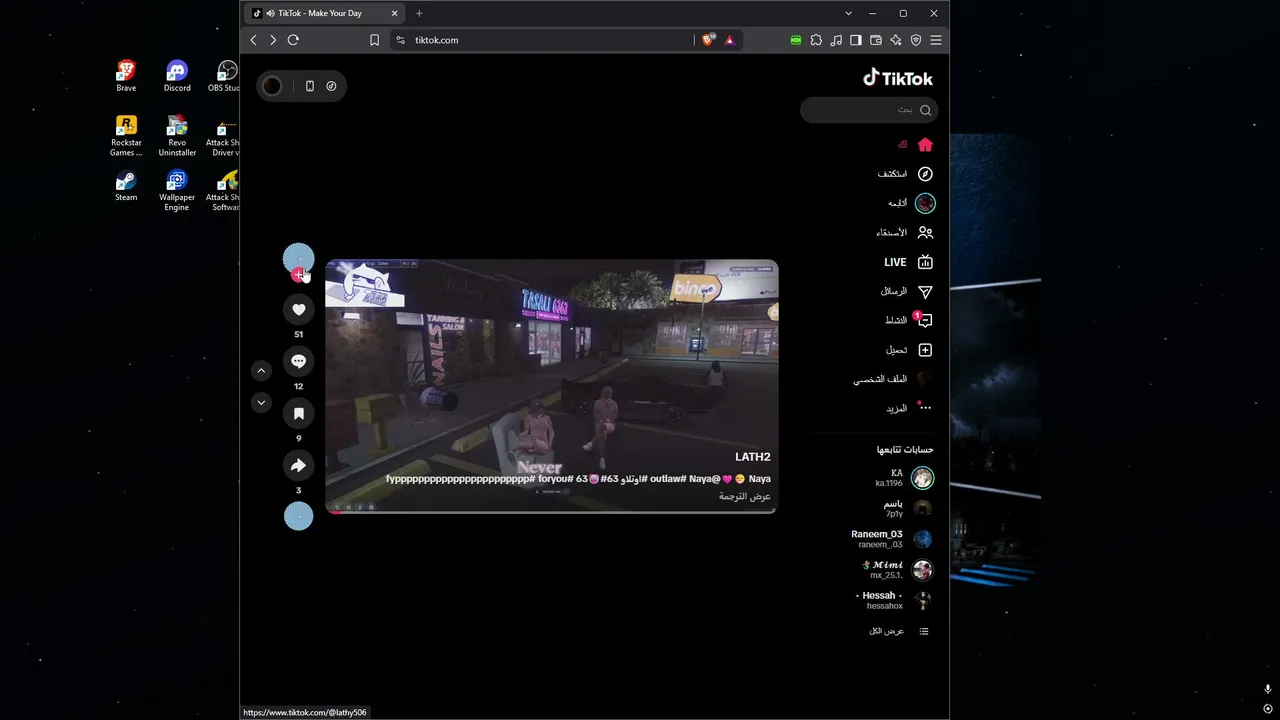Screen dimensions: 1280x720
Task: Click the dark circle avatar in top-left pill
Action: pos(272,86)
